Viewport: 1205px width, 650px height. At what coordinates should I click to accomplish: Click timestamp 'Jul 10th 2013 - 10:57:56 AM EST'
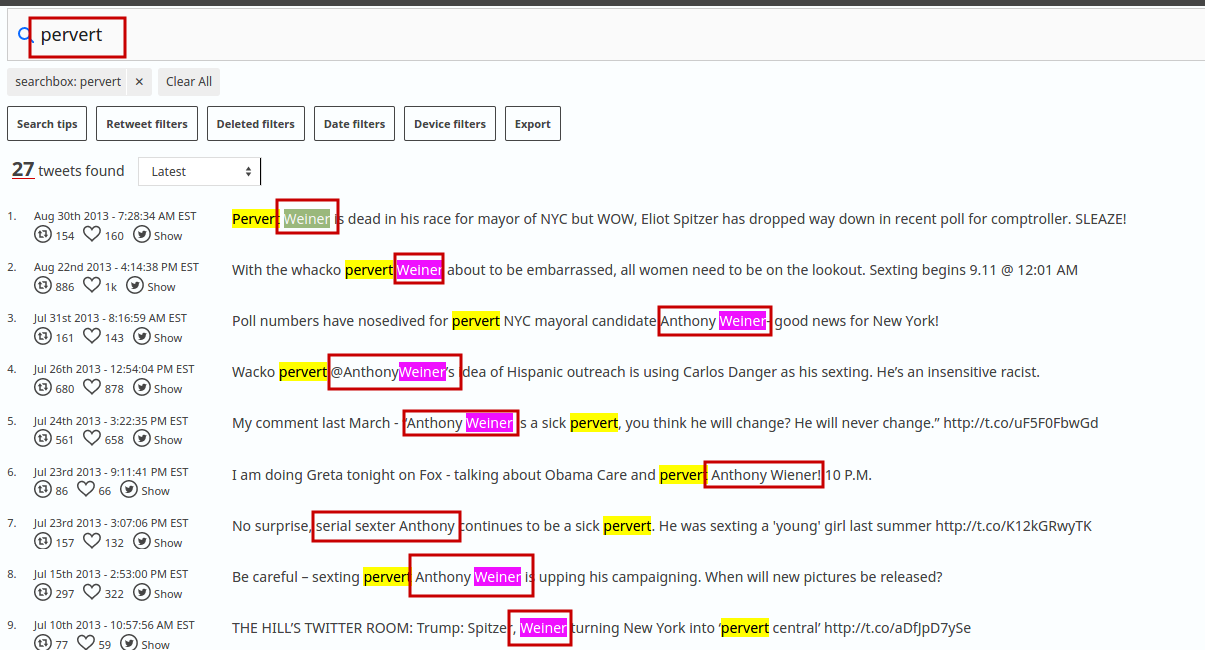pyautogui.click(x=114, y=625)
